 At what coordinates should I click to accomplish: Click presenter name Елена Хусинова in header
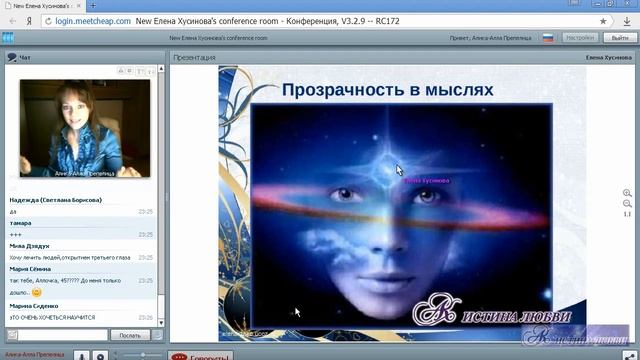(609, 58)
